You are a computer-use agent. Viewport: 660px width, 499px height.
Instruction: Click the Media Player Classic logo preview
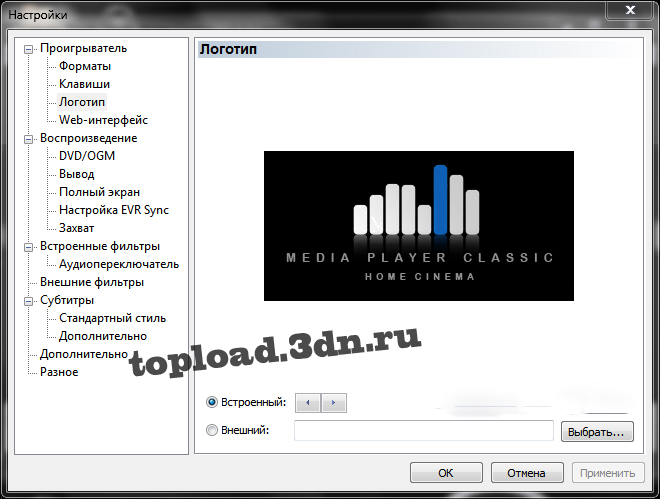(419, 225)
